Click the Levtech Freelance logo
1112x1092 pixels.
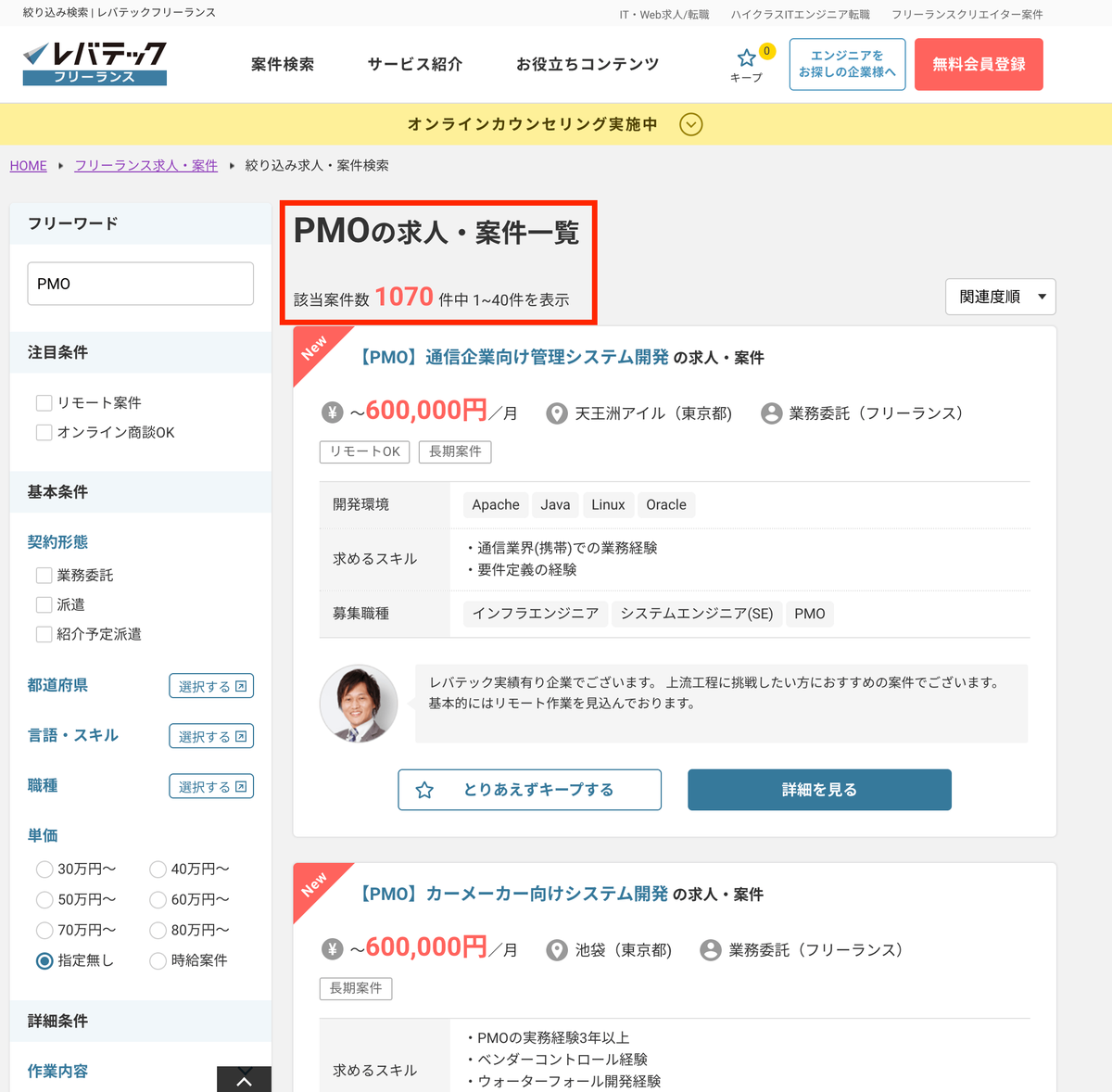pos(95,63)
